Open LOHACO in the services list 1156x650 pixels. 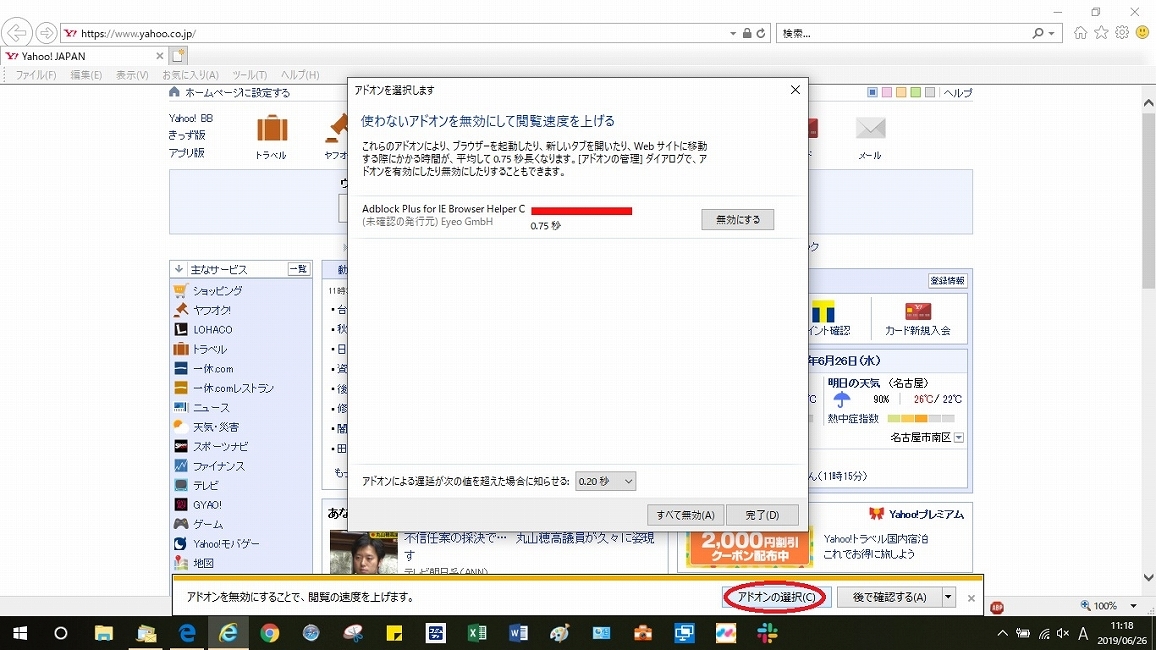tap(212, 329)
